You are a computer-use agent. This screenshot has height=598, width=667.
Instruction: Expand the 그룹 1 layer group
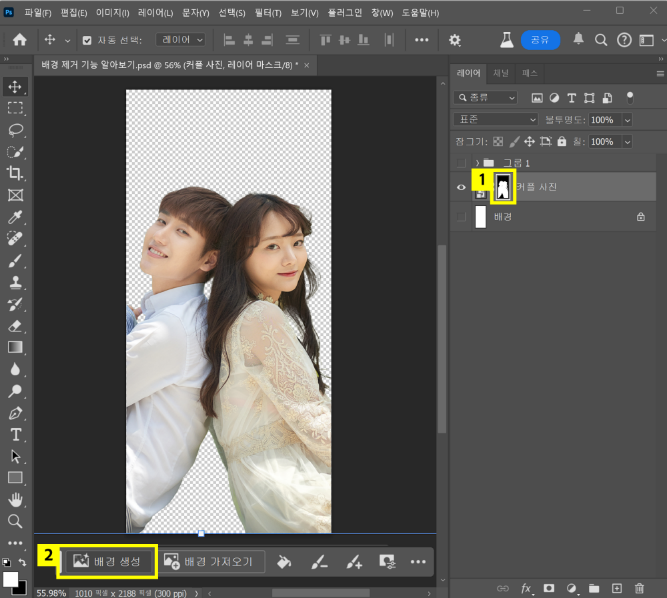click(479, 163)
